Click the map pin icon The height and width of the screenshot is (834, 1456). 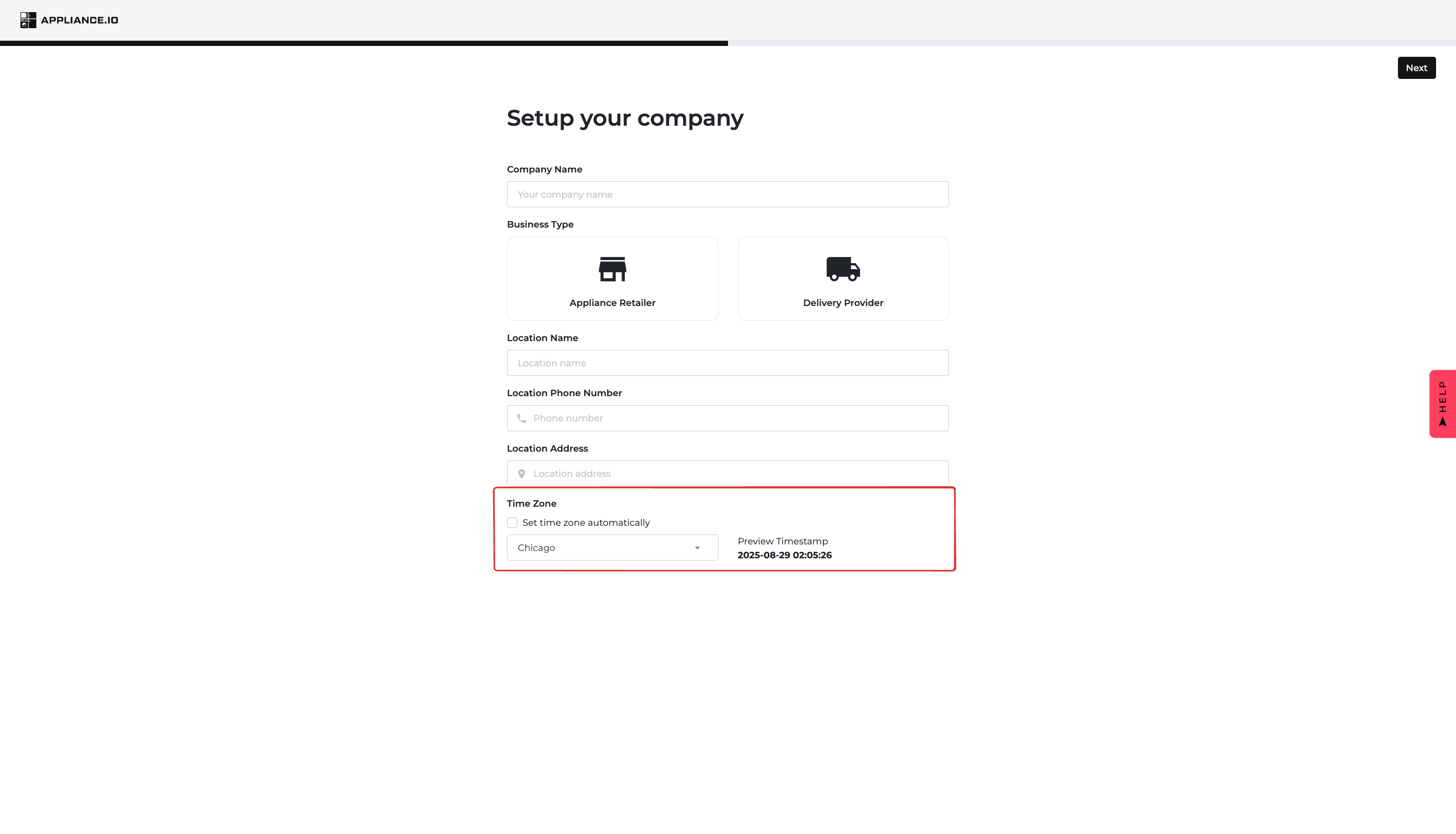click(x=521, y=474)
